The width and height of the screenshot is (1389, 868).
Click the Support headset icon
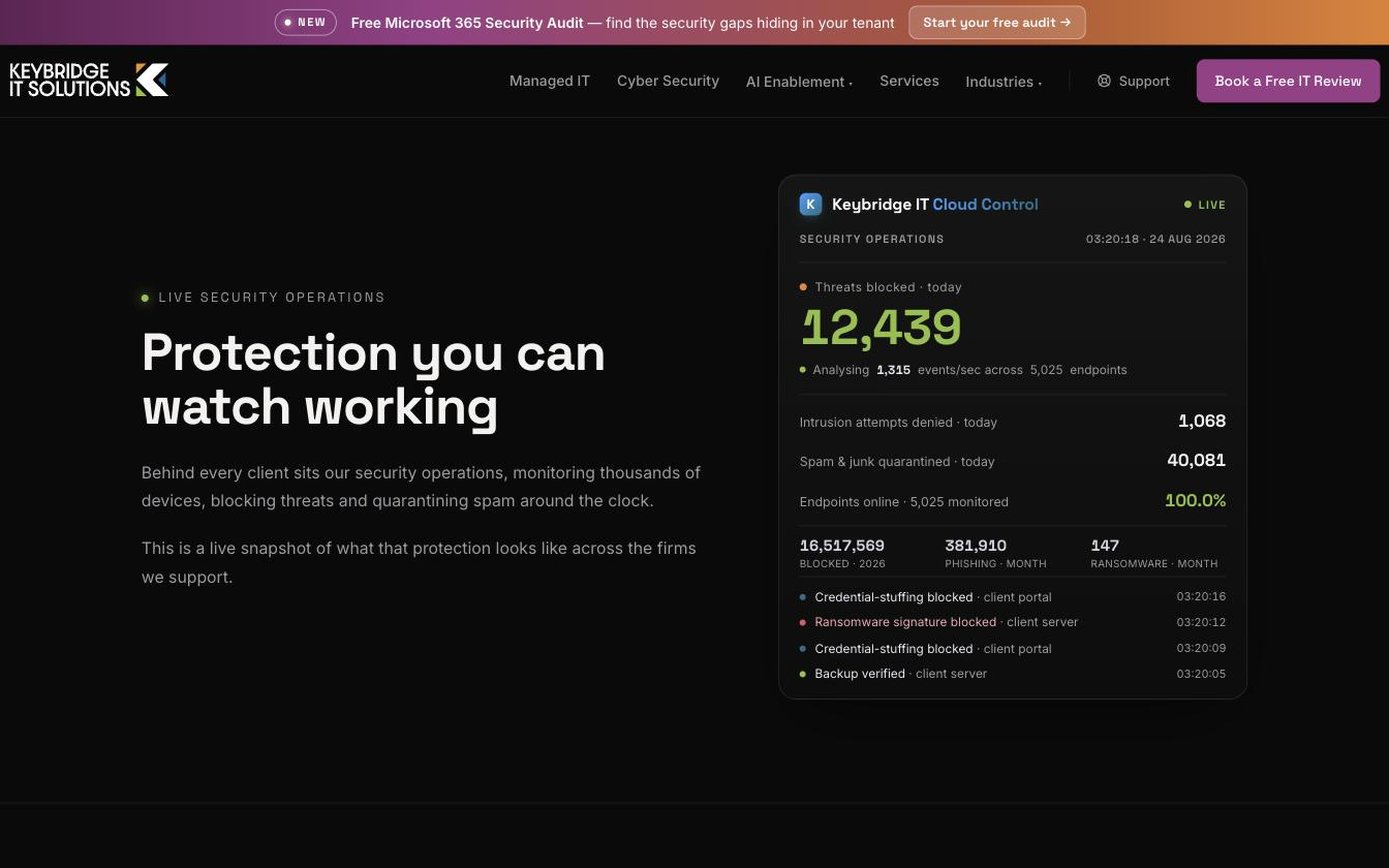point(1104,81)
